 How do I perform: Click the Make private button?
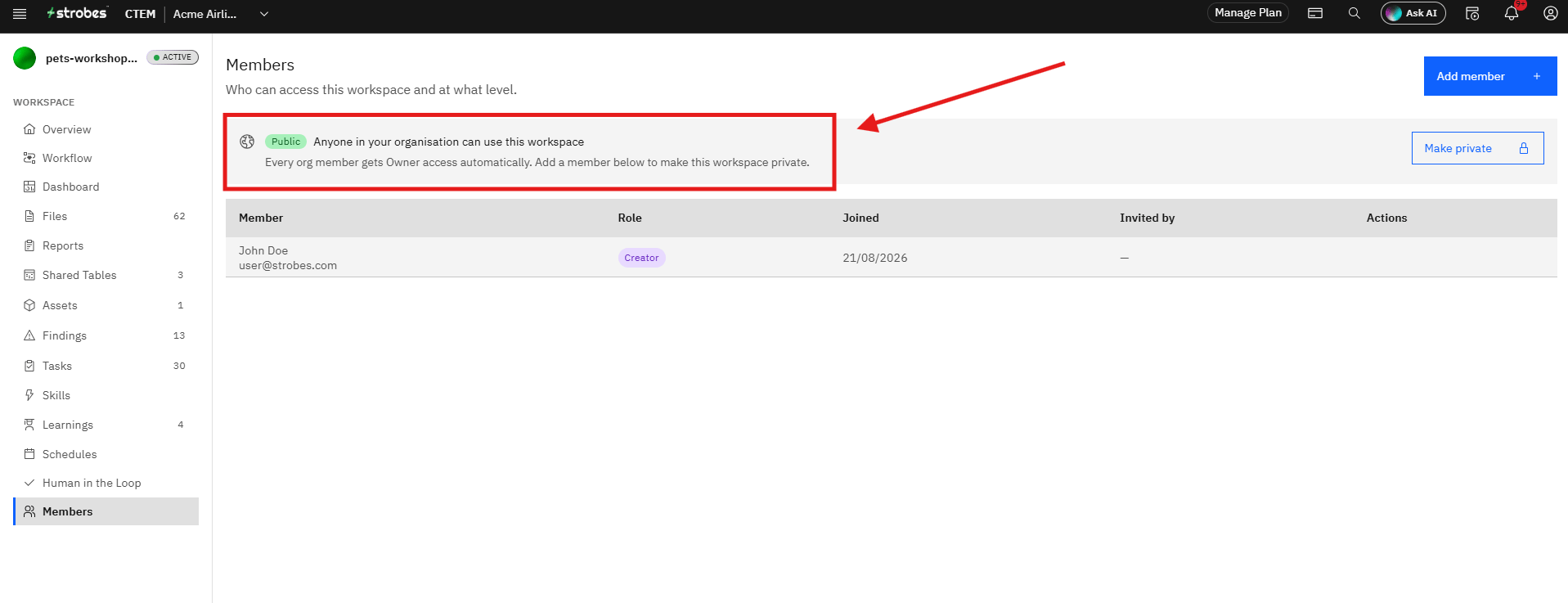click(1477, 148)
